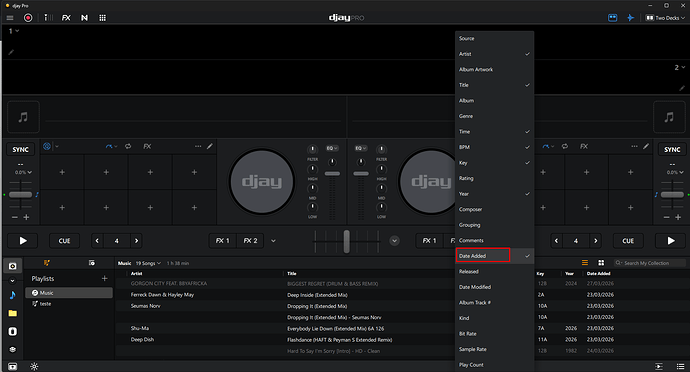
Task: Toggle Artist column in menu
Action: click(x=495, y=54)
